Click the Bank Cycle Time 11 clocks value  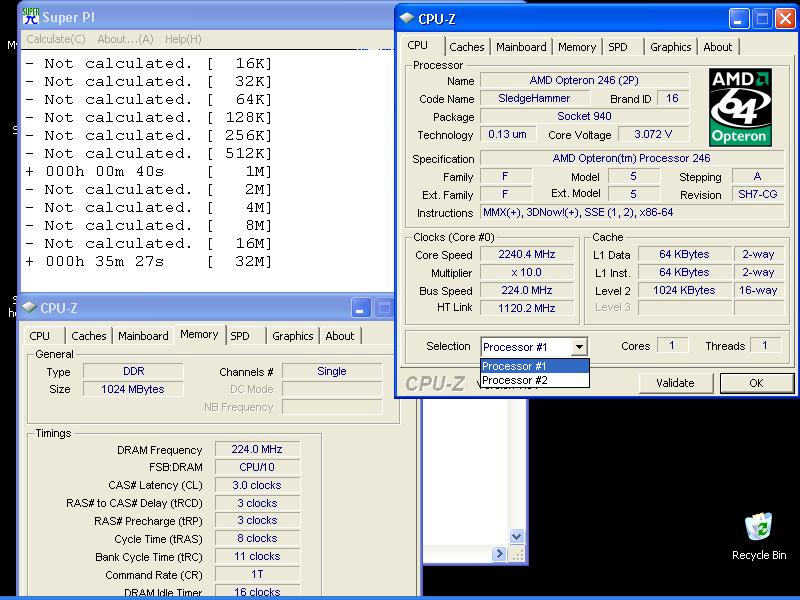[257, 556]
